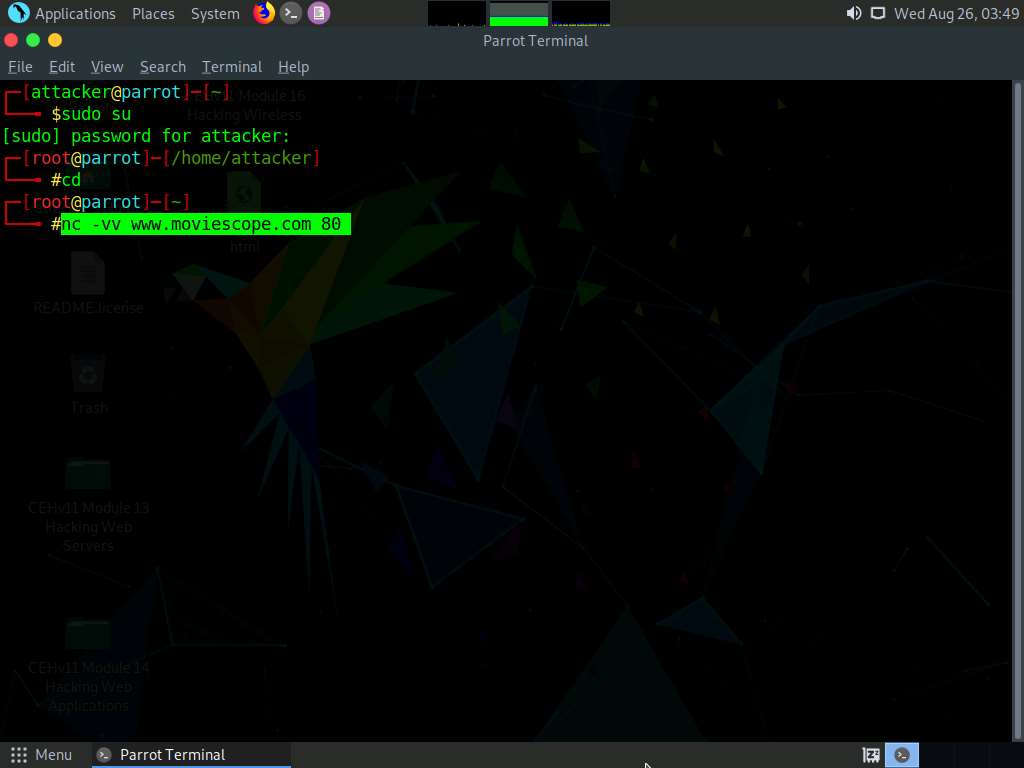Click the CPU system monitor graph
Screen dimensions: 1024x768
coord(456,14)
